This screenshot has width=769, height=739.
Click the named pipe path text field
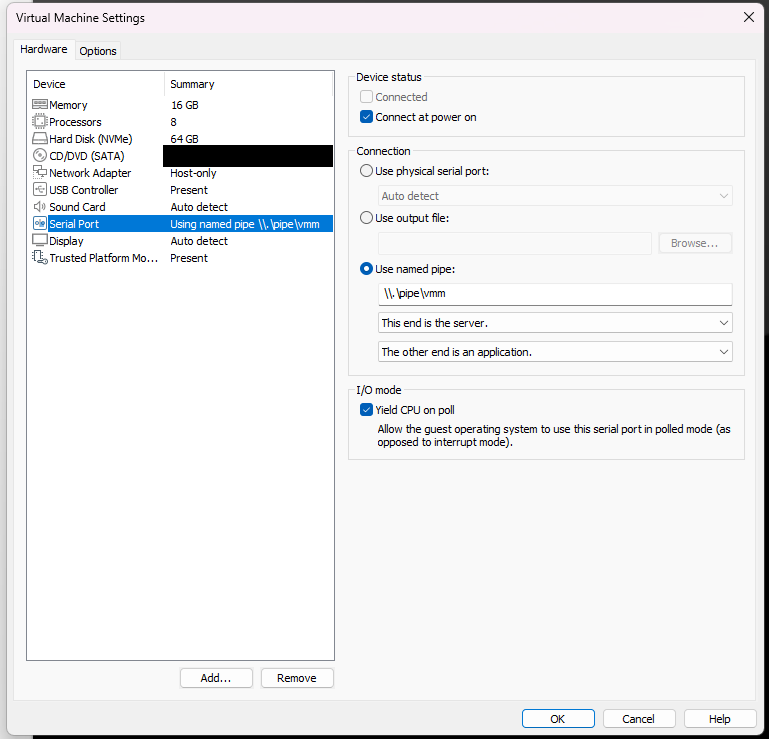coord(555,294)
